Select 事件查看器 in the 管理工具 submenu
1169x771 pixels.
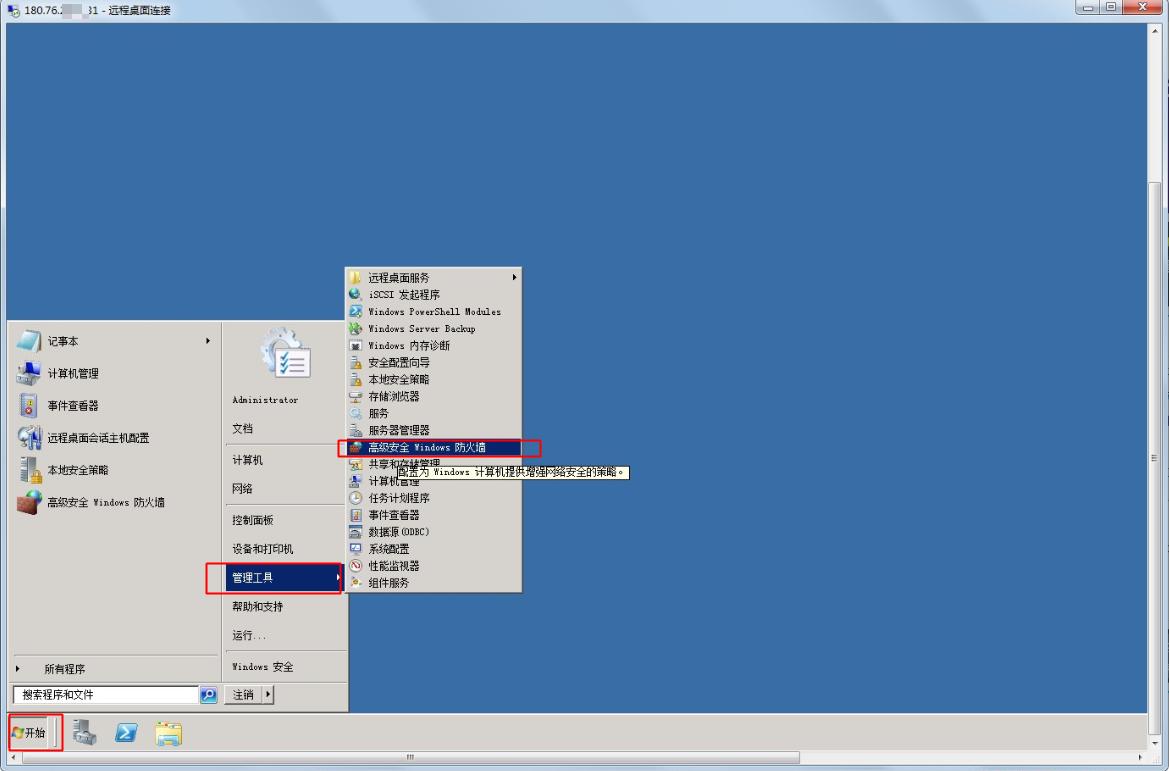point(434,515)
